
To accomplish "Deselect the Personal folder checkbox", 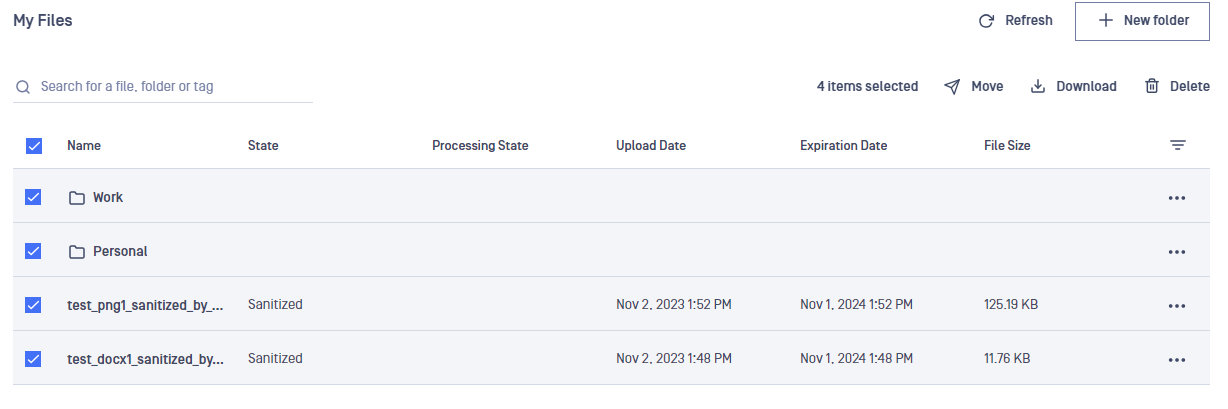I will point(33,251).
